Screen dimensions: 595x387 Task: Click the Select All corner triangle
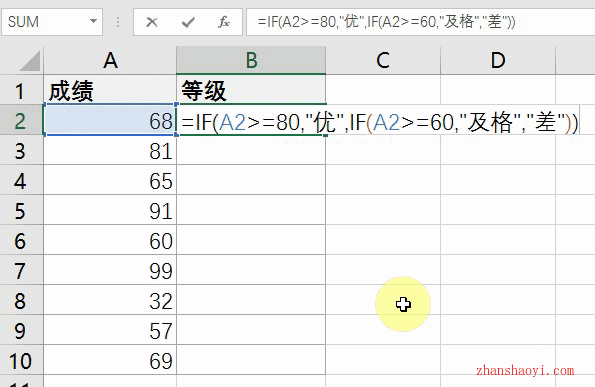30,61
